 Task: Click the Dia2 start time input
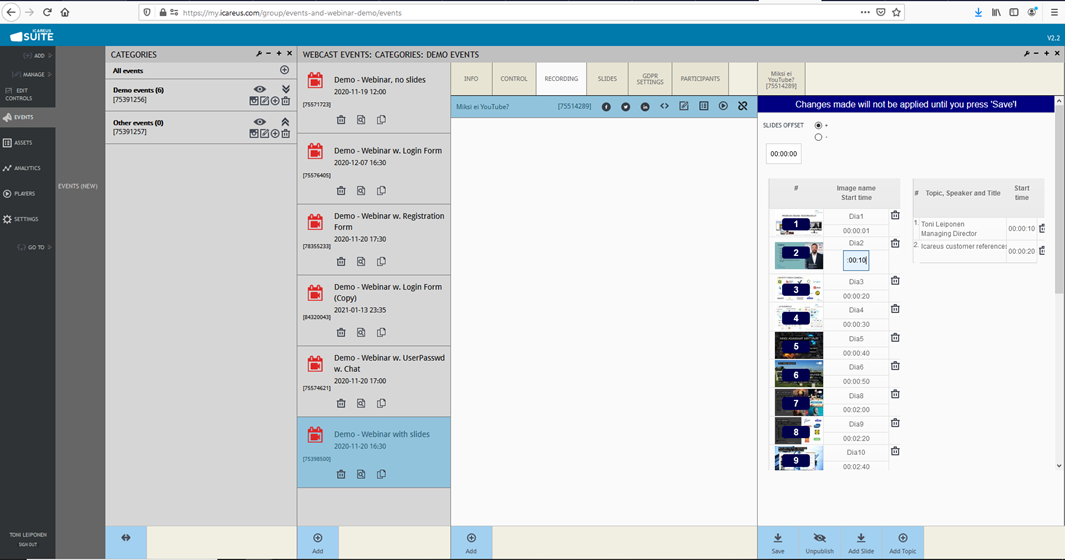tap(856, 260)
